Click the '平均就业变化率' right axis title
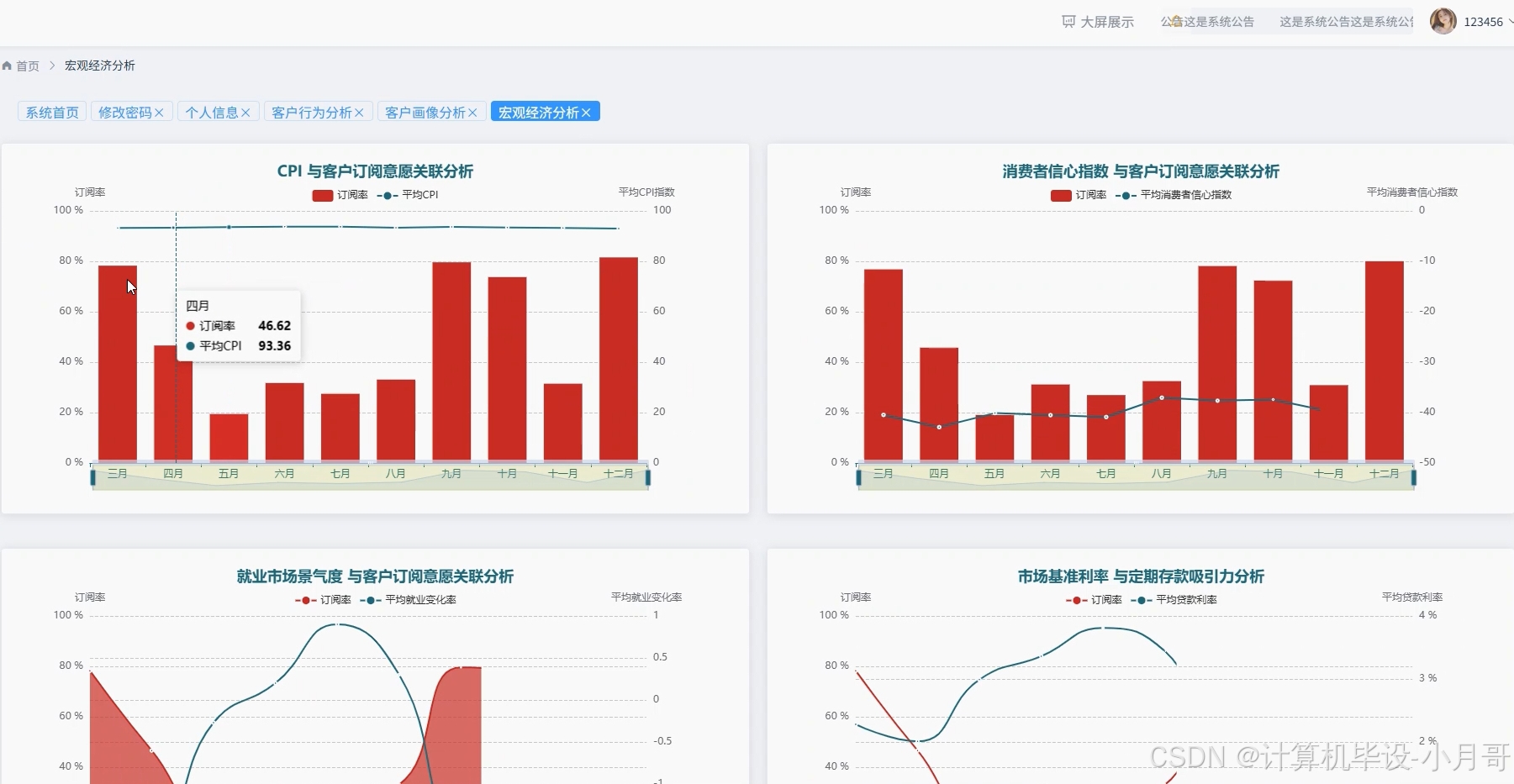1514x784 pixels. coord(646,597)
